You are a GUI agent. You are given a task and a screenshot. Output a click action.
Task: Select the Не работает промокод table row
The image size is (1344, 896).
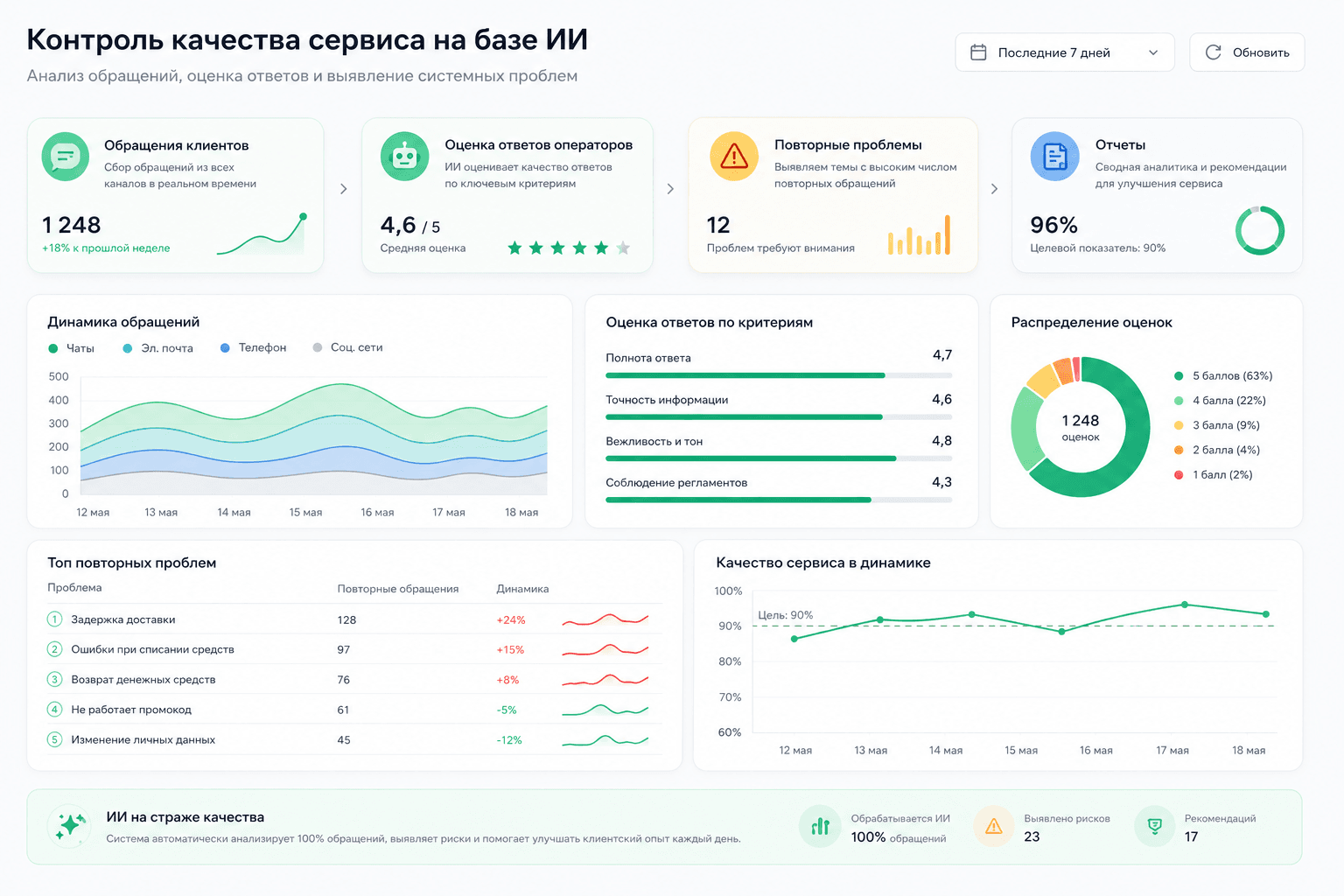pyautogui.click(x=354, y=710)
